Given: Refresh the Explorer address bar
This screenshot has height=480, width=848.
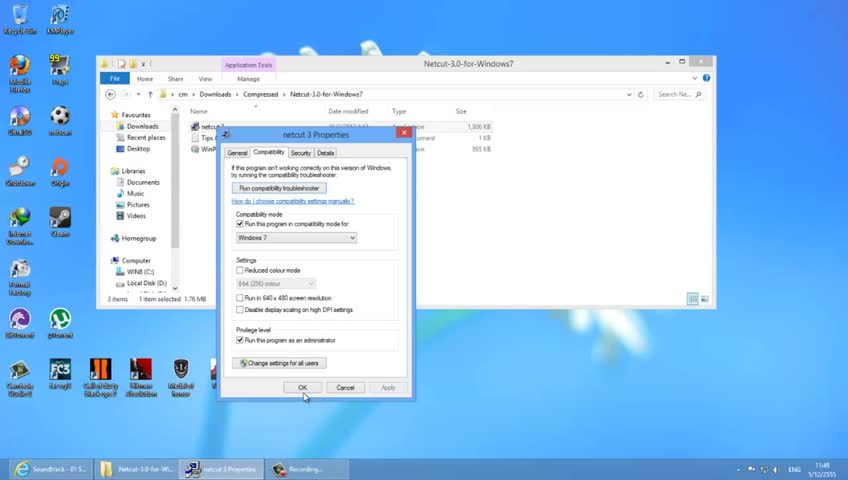Looking at the screenshot, I should click(641, 94).
